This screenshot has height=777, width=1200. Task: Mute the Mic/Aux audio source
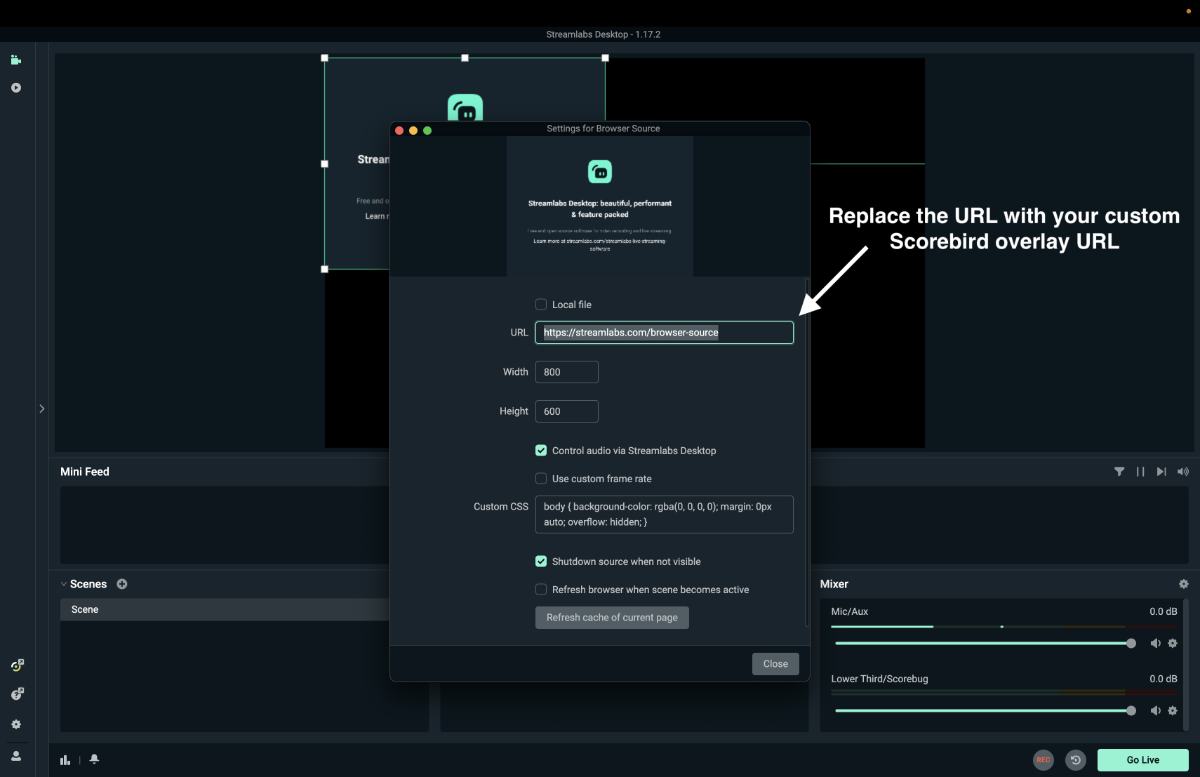pyautogui.click(x=1155, y=643)
